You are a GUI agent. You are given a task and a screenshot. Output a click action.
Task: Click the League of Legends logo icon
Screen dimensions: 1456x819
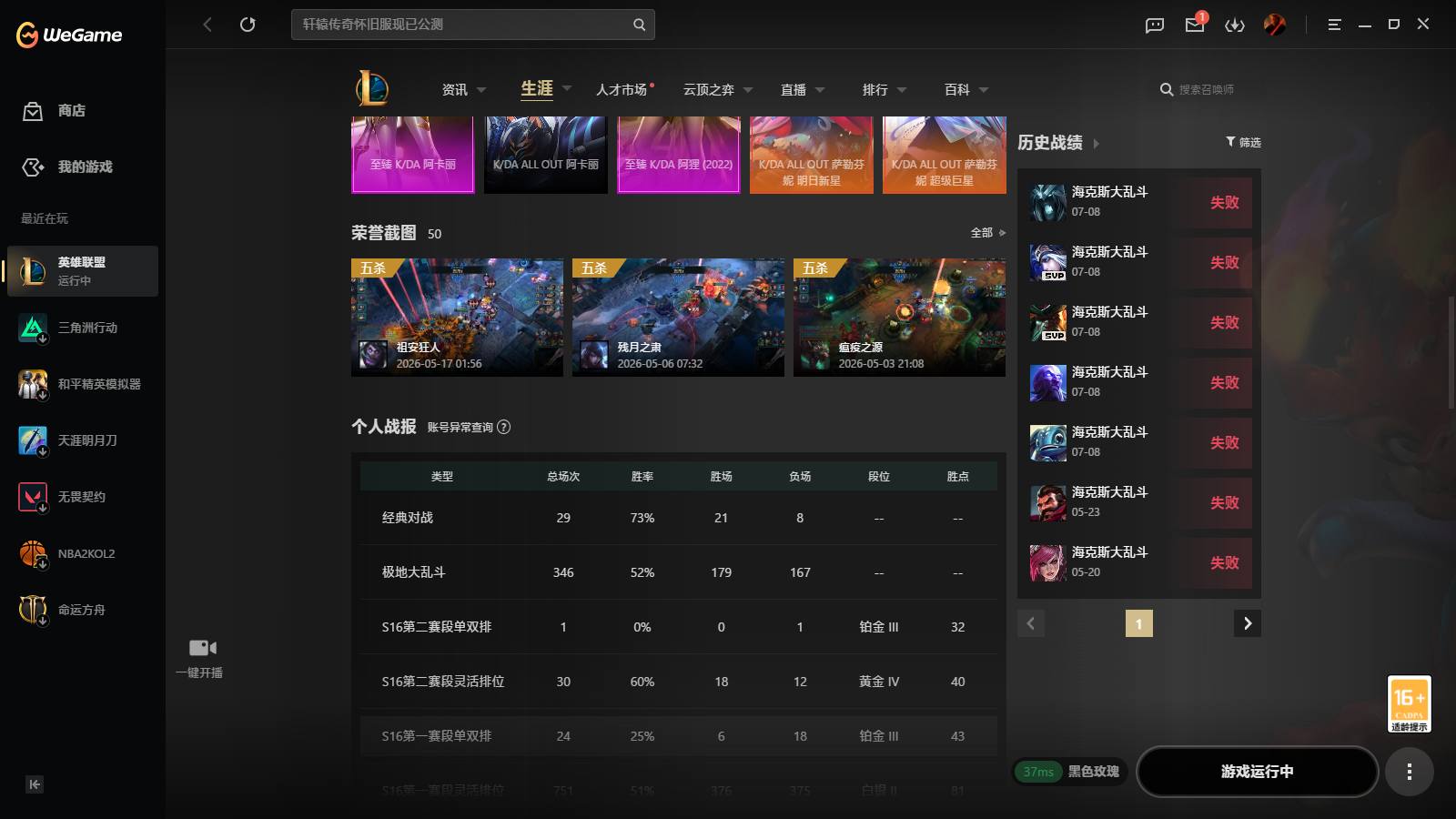pos(372,88)
